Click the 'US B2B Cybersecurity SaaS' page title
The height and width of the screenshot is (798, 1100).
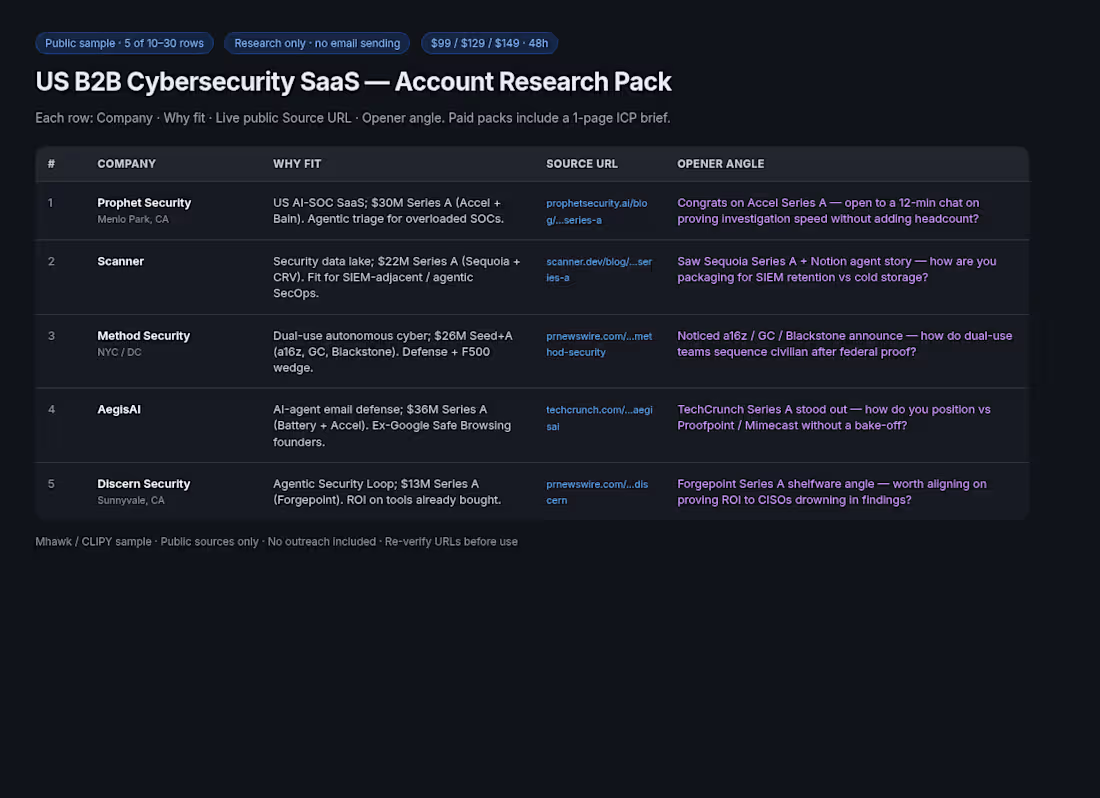tap(354, 81)
